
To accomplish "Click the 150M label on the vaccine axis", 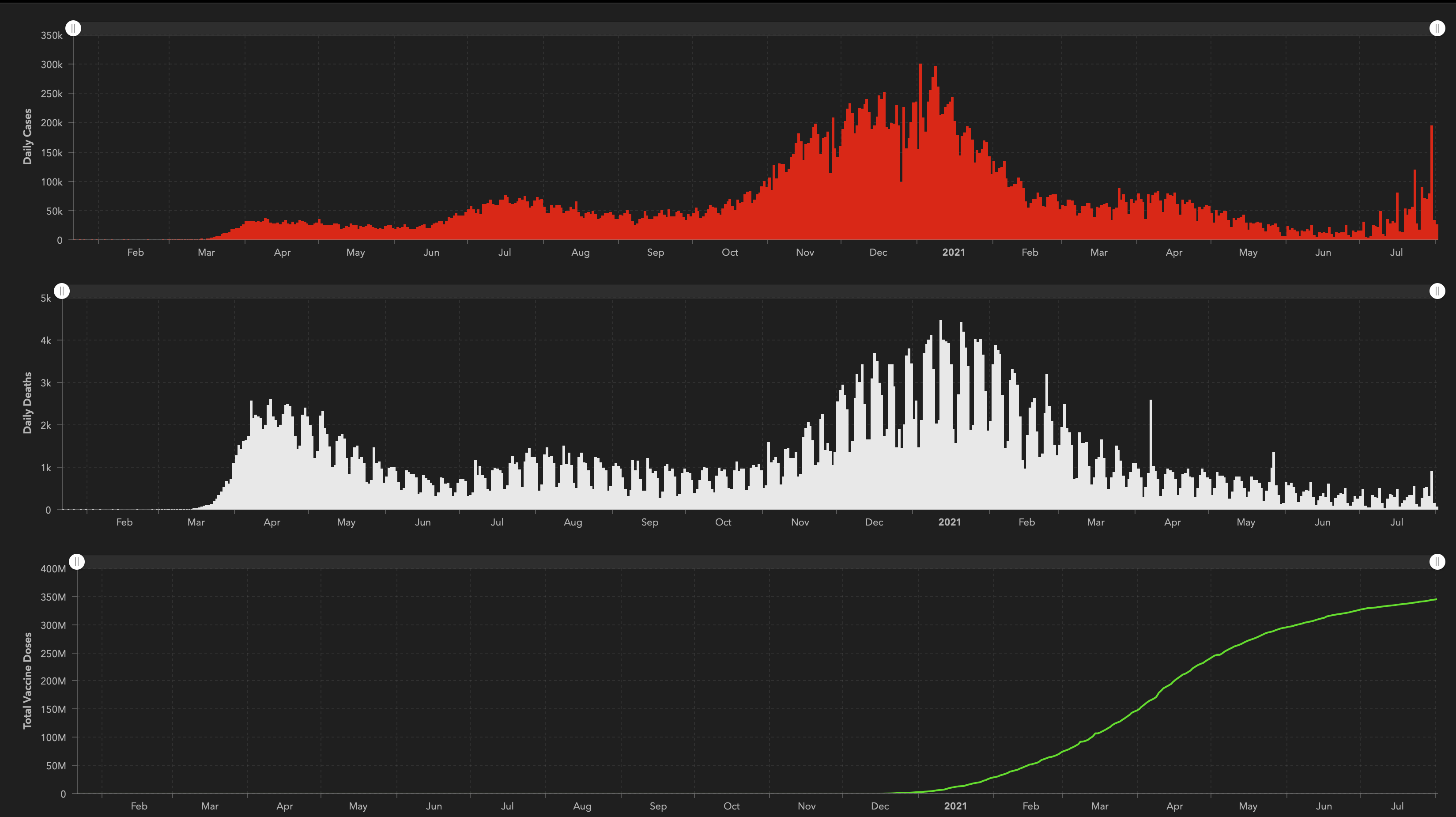I will [53, 709].
